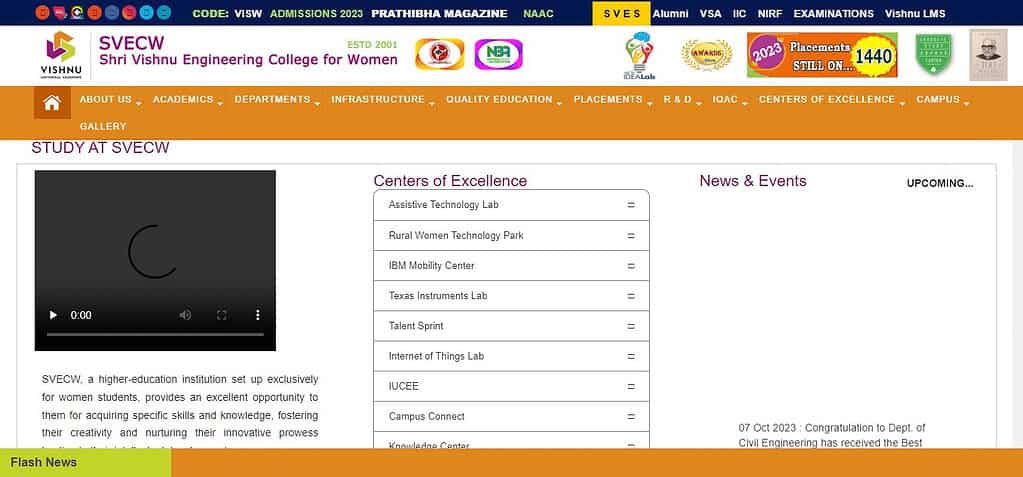
Task: Go to the home page icon
Action: click(52, 102)
